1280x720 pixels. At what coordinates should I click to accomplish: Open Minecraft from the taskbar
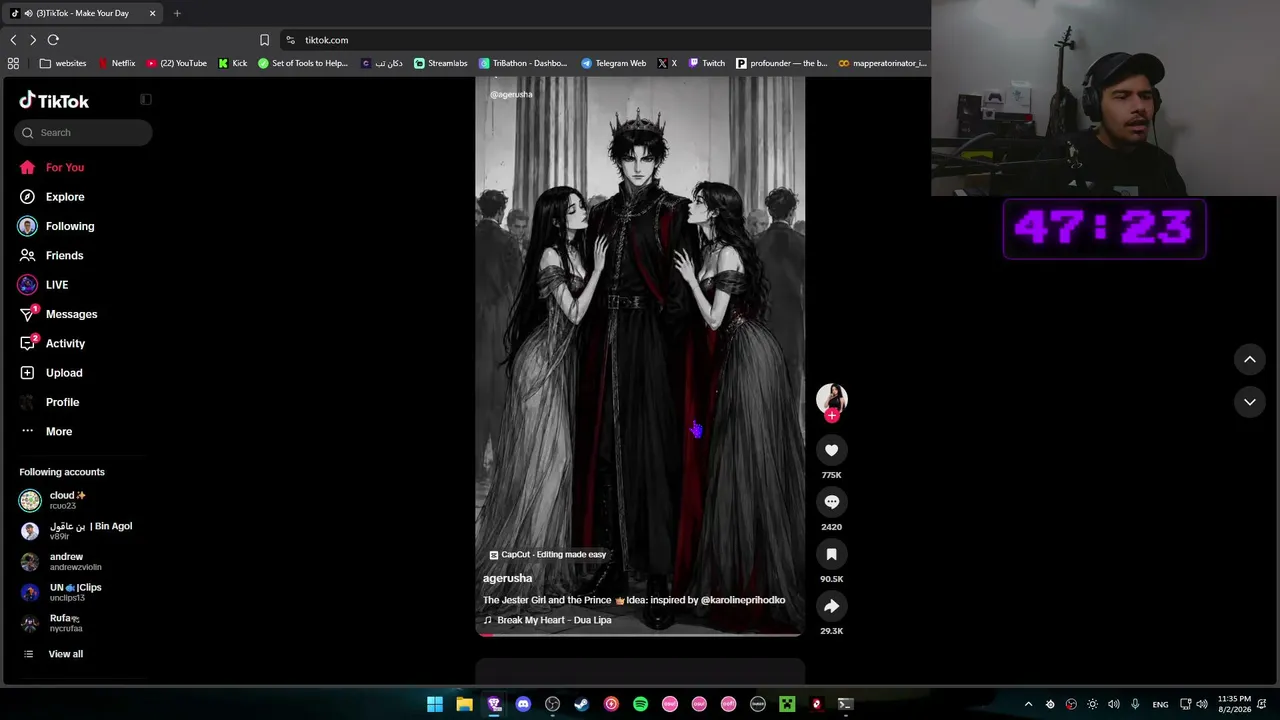click(787, 704)
